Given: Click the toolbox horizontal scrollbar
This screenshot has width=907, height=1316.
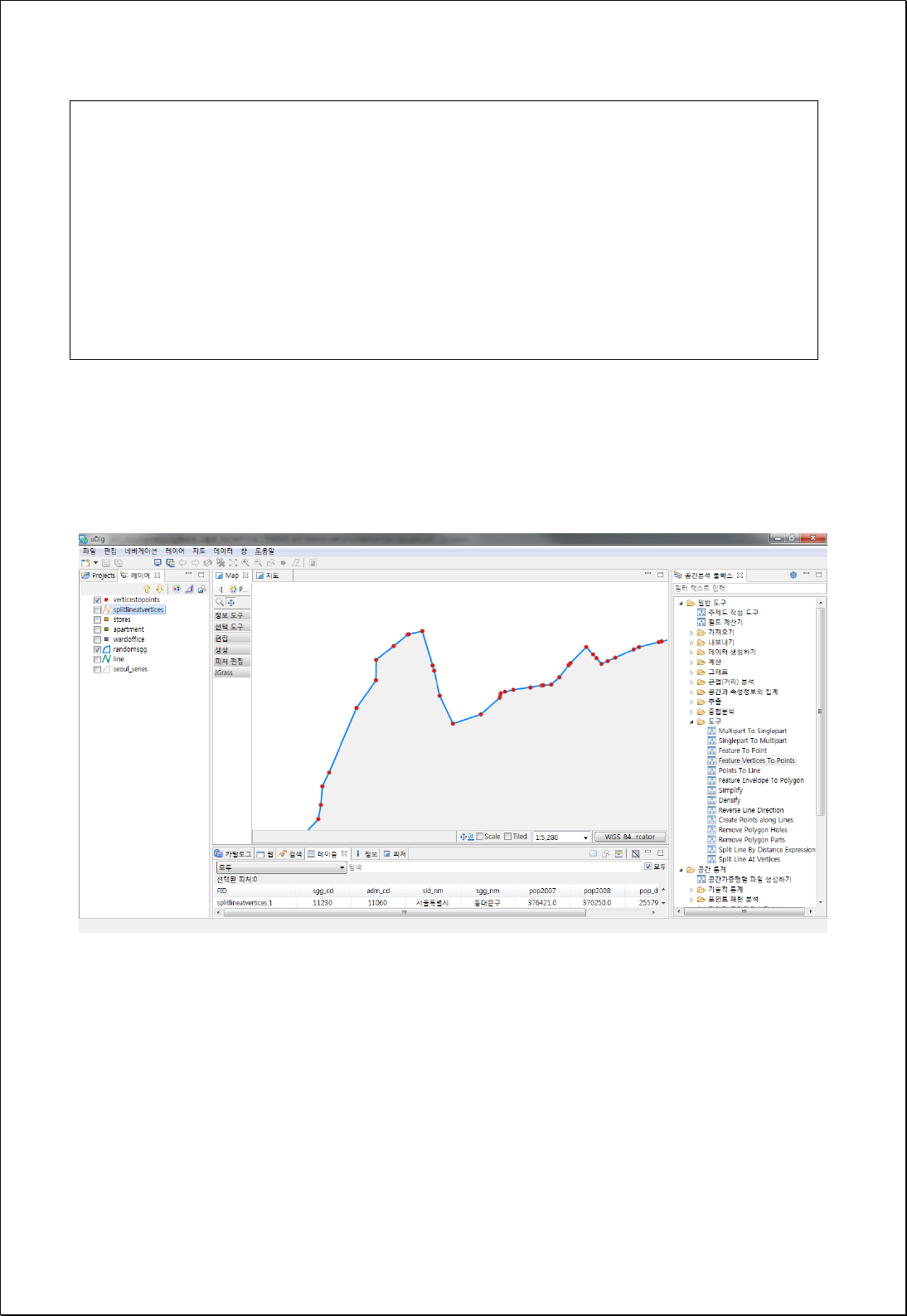Looking at the screenshot, I should [744, 911].
